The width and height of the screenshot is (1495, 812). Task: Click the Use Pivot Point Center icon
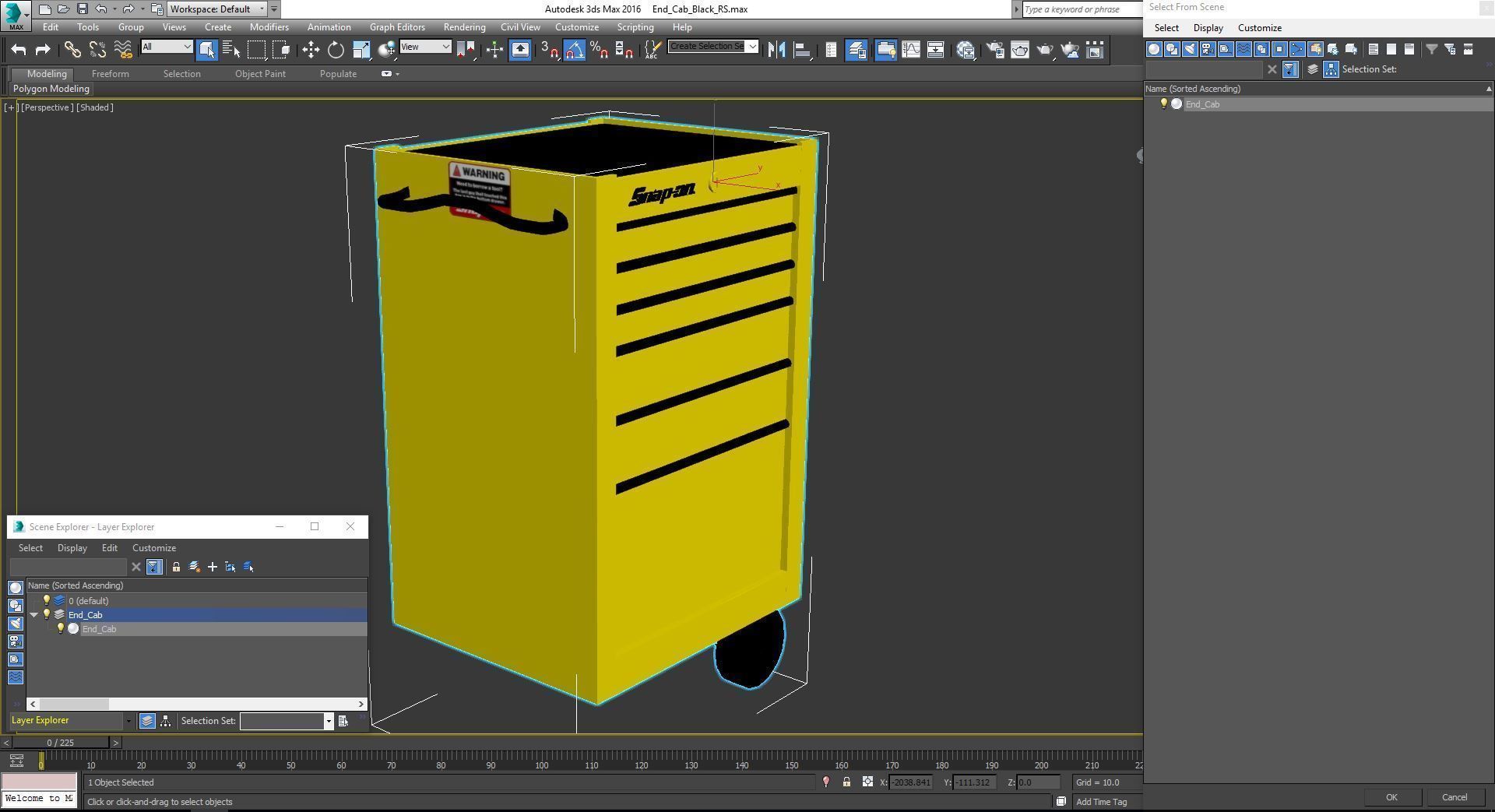click(x=467, y=50)
